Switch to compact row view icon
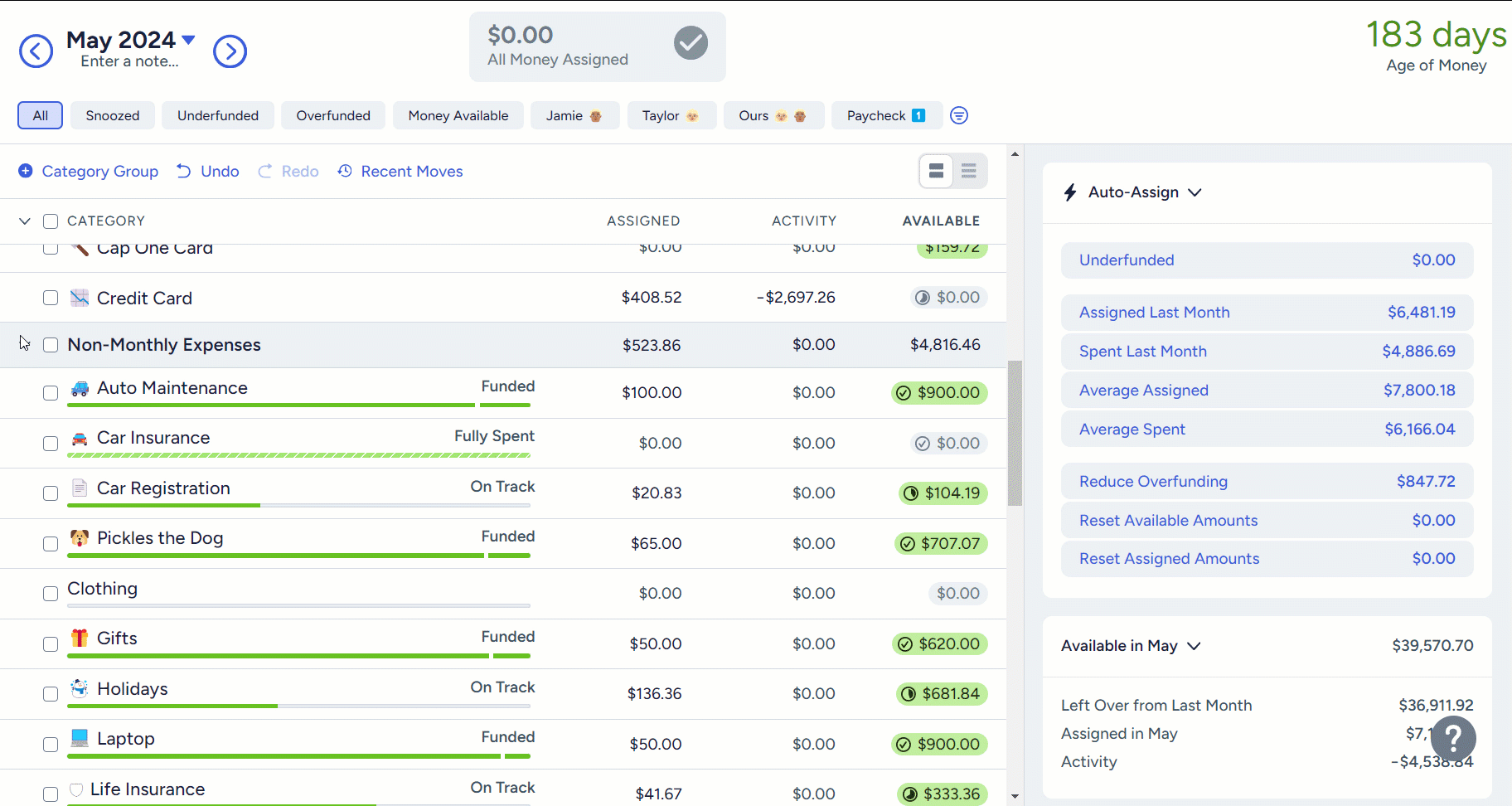1512x806 pixels. (x=969, y=171)
